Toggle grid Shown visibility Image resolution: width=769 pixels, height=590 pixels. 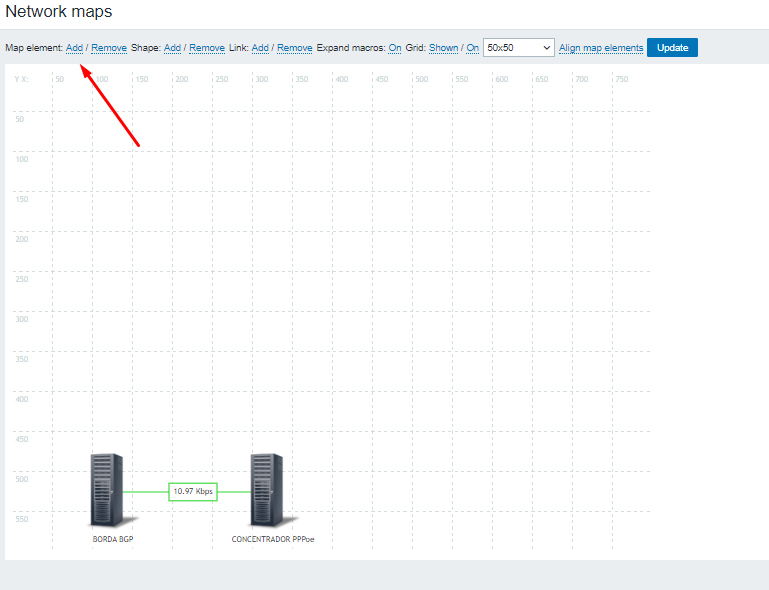click(443, 48)
